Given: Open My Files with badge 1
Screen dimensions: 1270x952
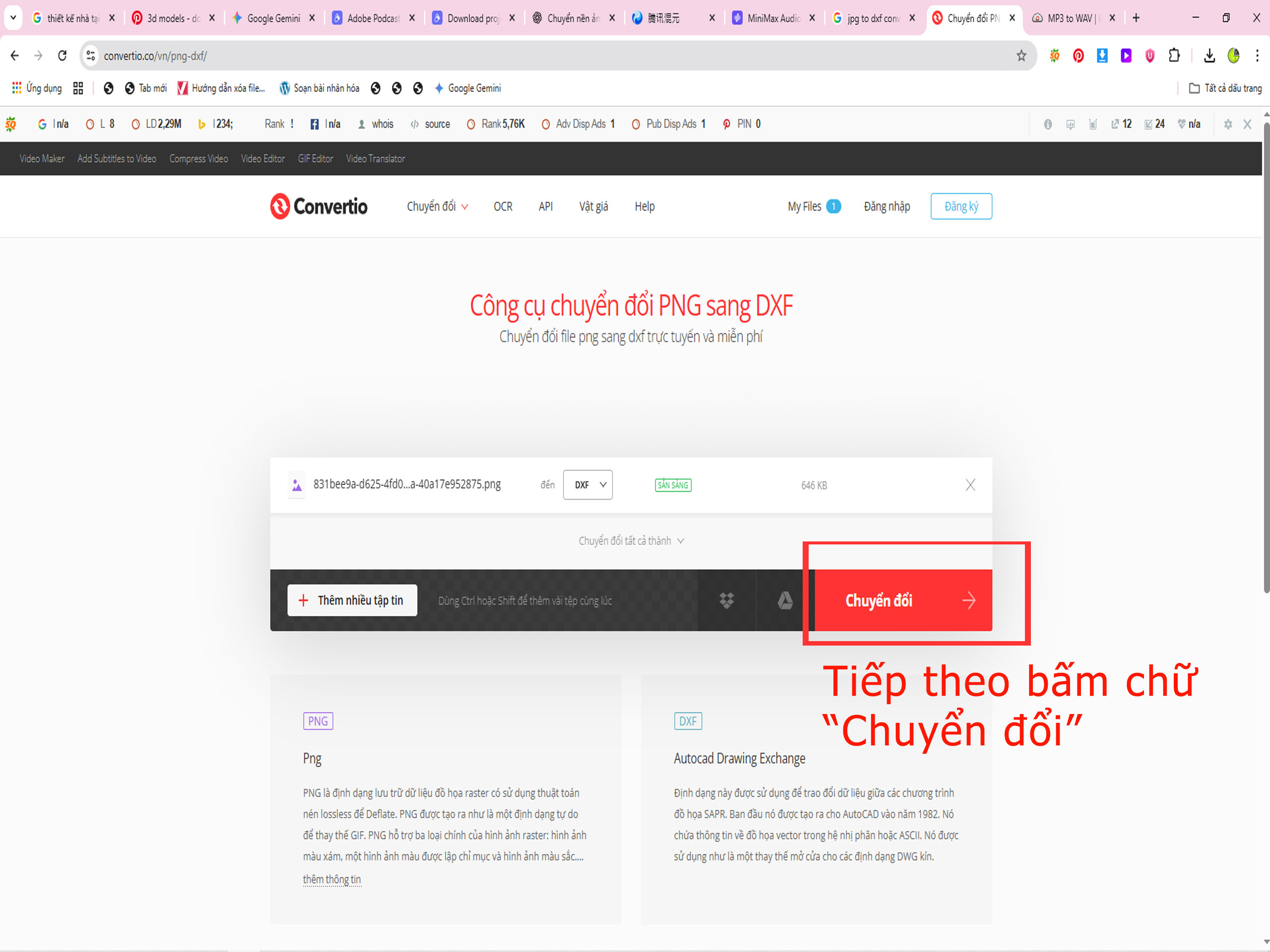Looking at the screenshot, I should 814,206.
